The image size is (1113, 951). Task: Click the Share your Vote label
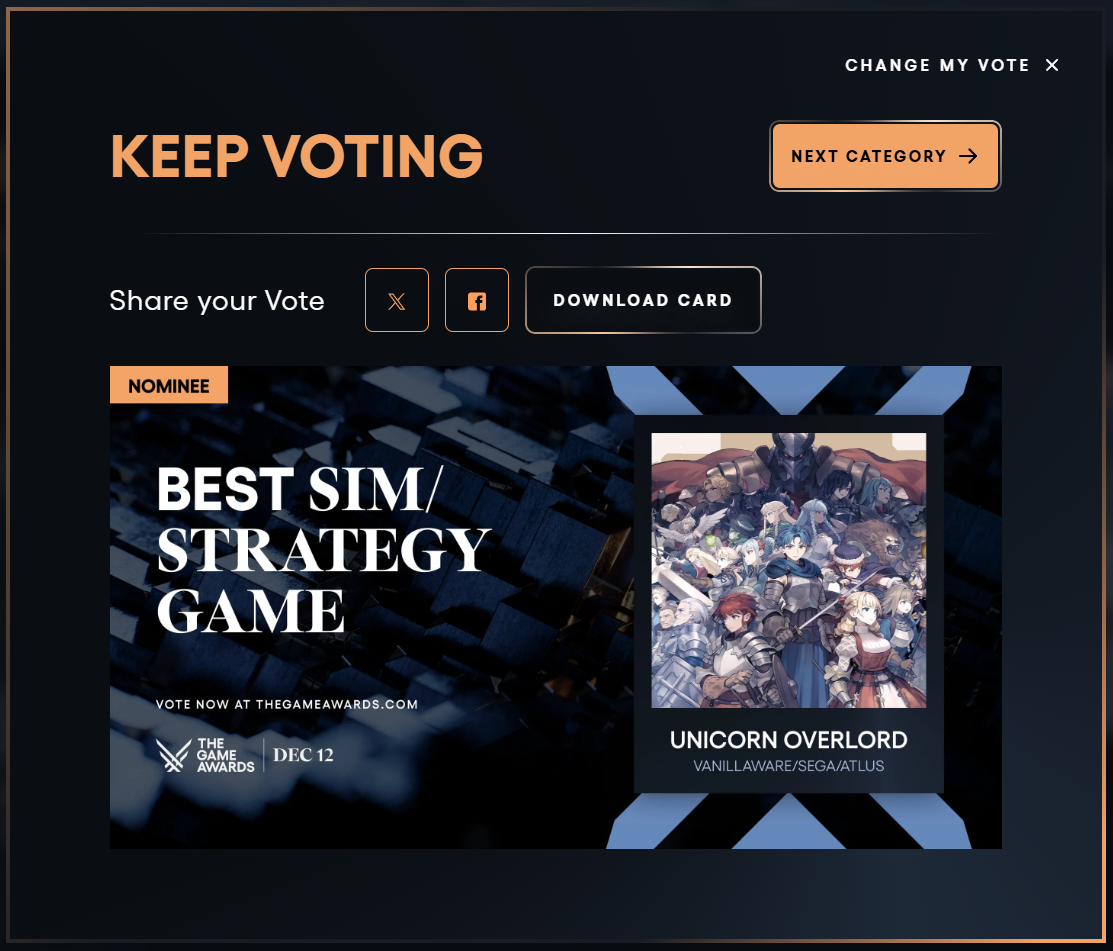click(217, 301)
